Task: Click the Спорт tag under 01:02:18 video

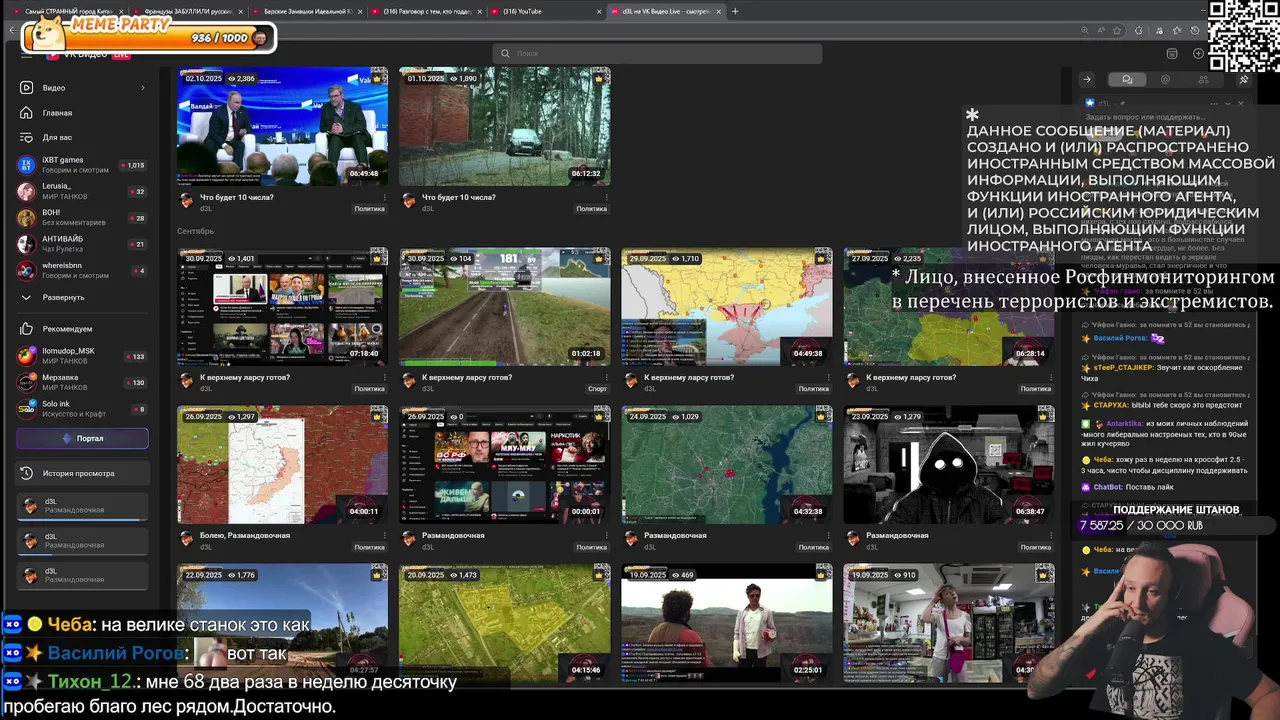Action: click(x=597, y=389)
